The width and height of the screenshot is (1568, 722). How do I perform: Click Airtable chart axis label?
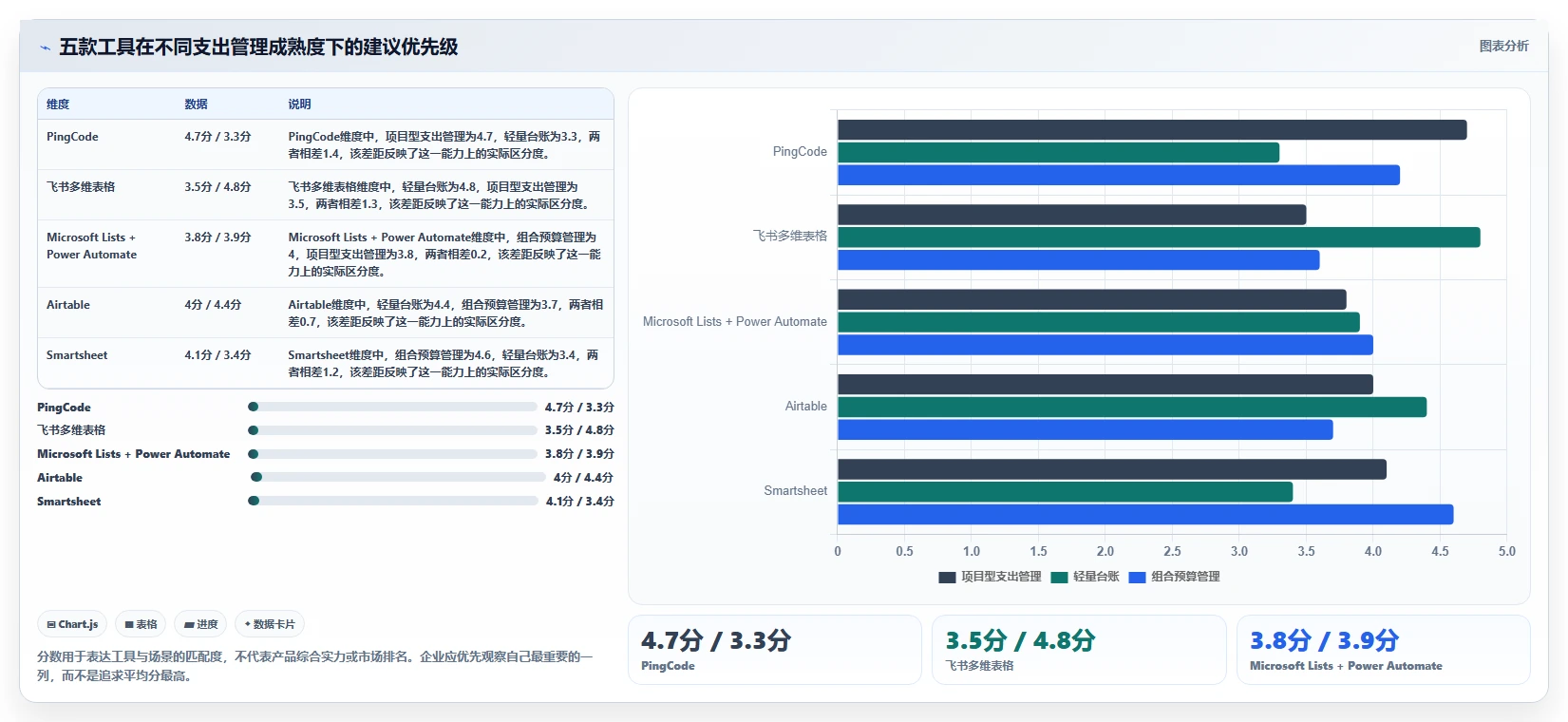805,407
